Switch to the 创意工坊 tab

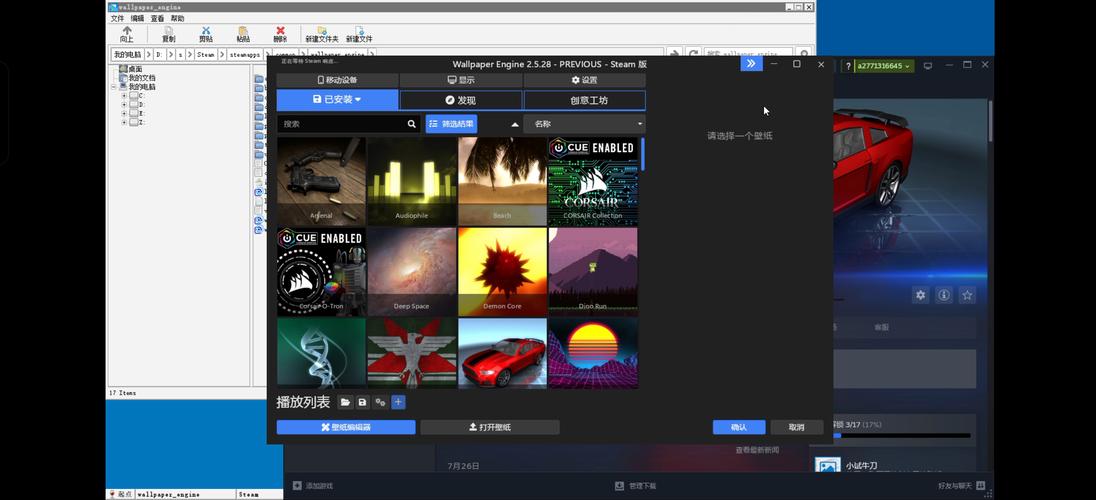(585, 100)
